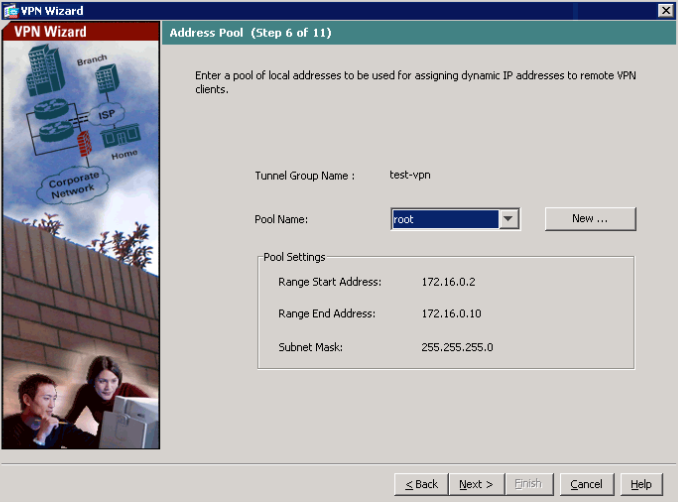Click the Address Pool (Step 6 of 11) heading
Image resolution: width=678 pixels, height=502 pixels.
click(250, 33)
